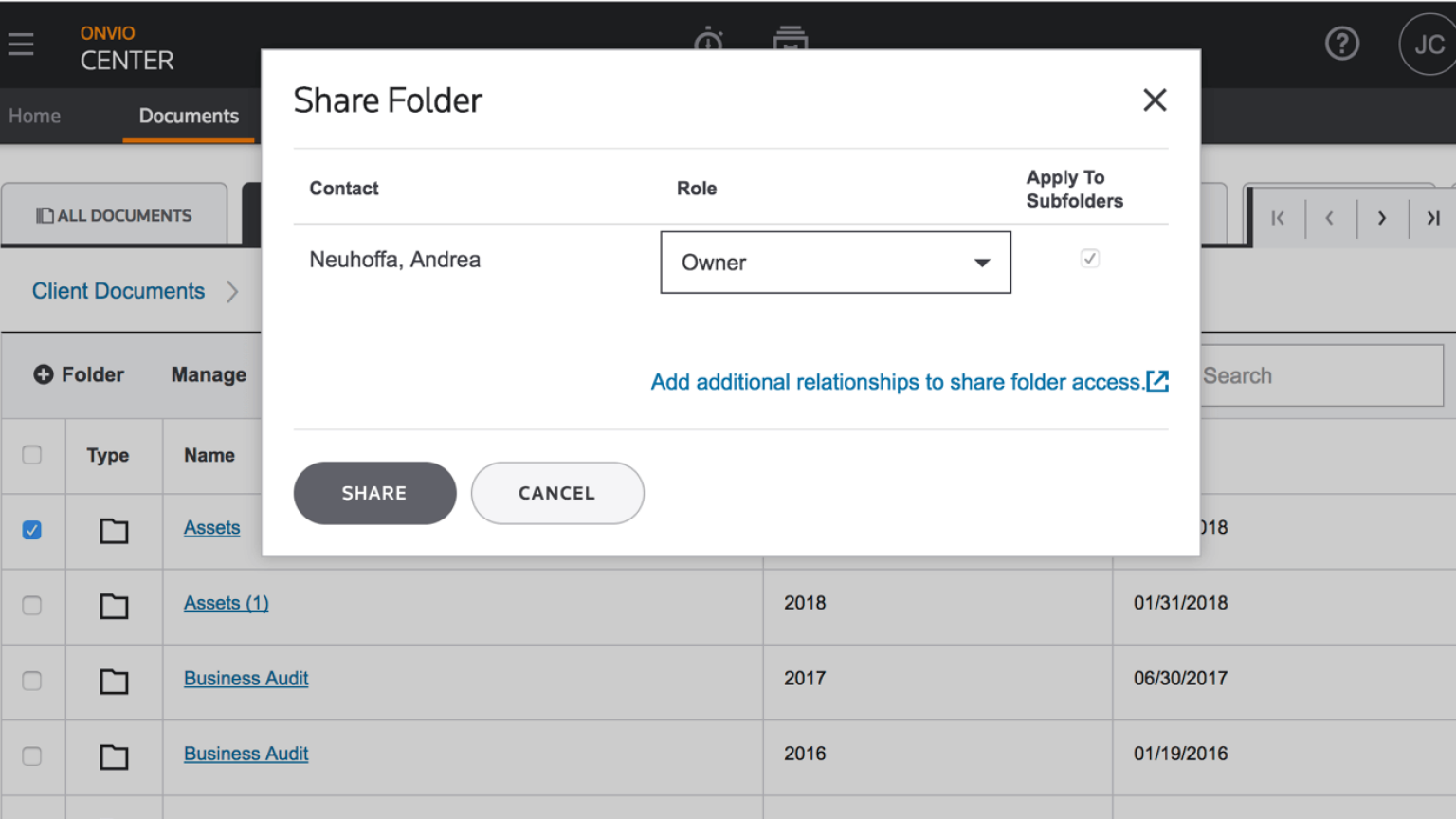Click the timer stopwatch icon
This screenshot has width=1456, height=819.
pos(708,40)
